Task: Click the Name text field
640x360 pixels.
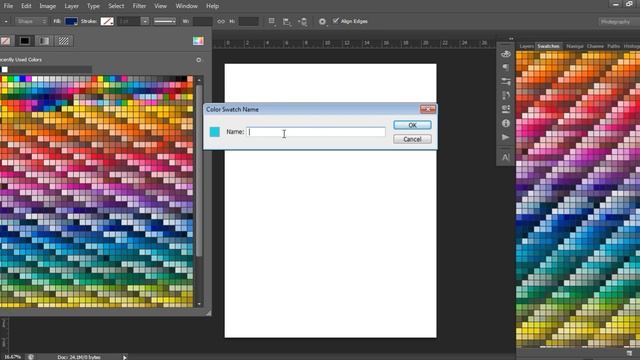Action: coord(316,132)
